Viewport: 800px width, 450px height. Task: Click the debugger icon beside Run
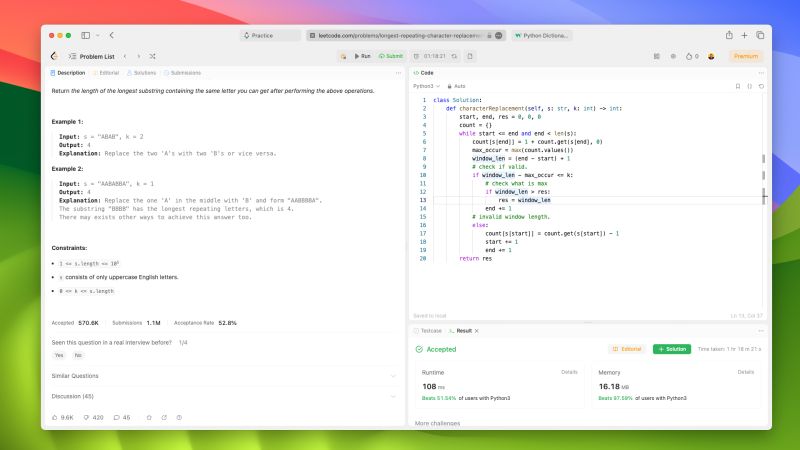tap(343, 56)
